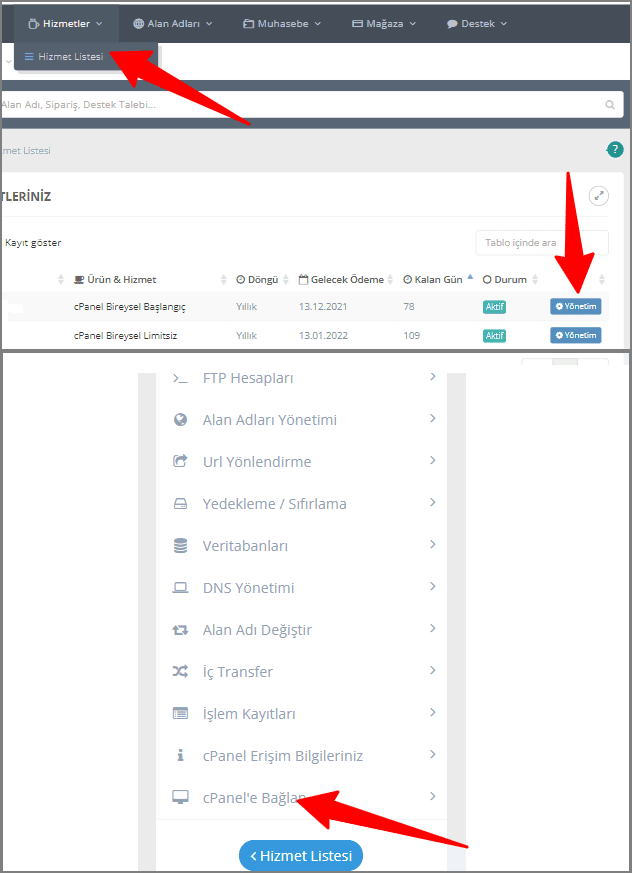Screen dimensions: 632x873
Task: Sort by Kalan Gün column
Action: pos(438,279)
